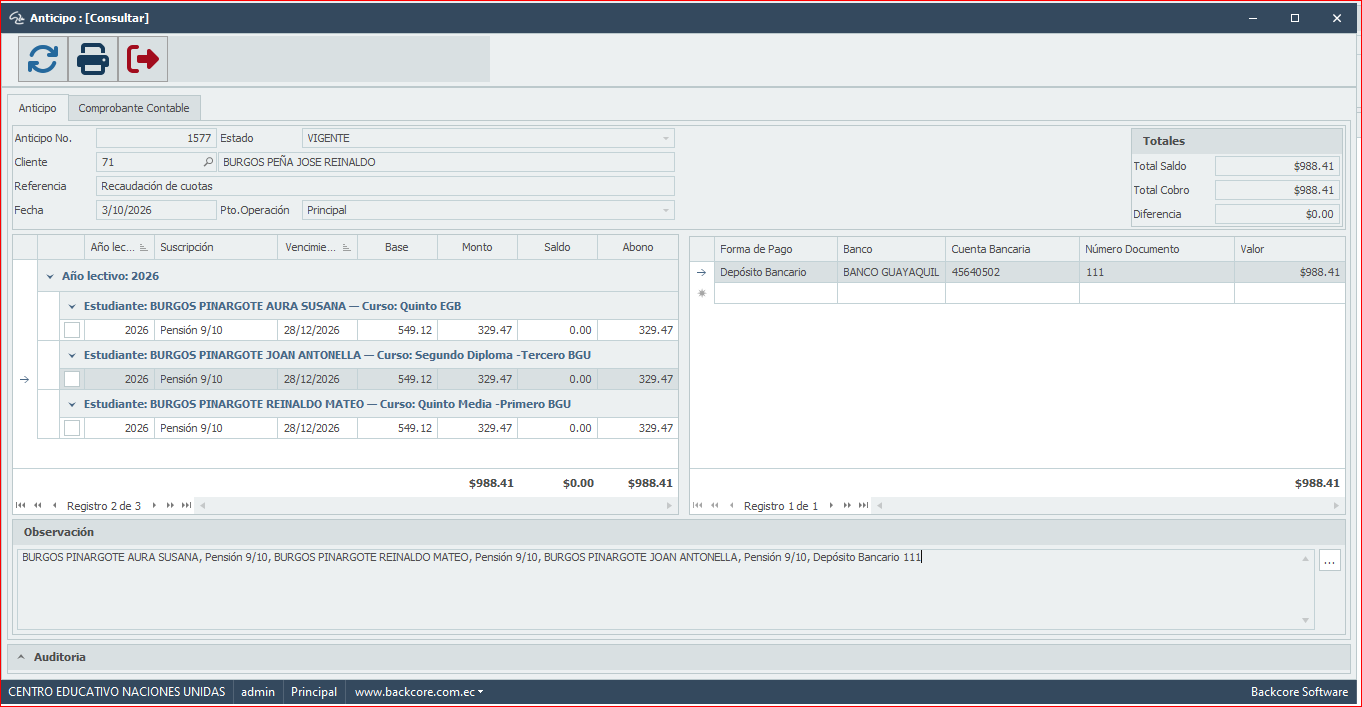This screenshot has height=707, width=1362.
Task: Exit the form using the red exit icon
Action: [x=143, y=59]
